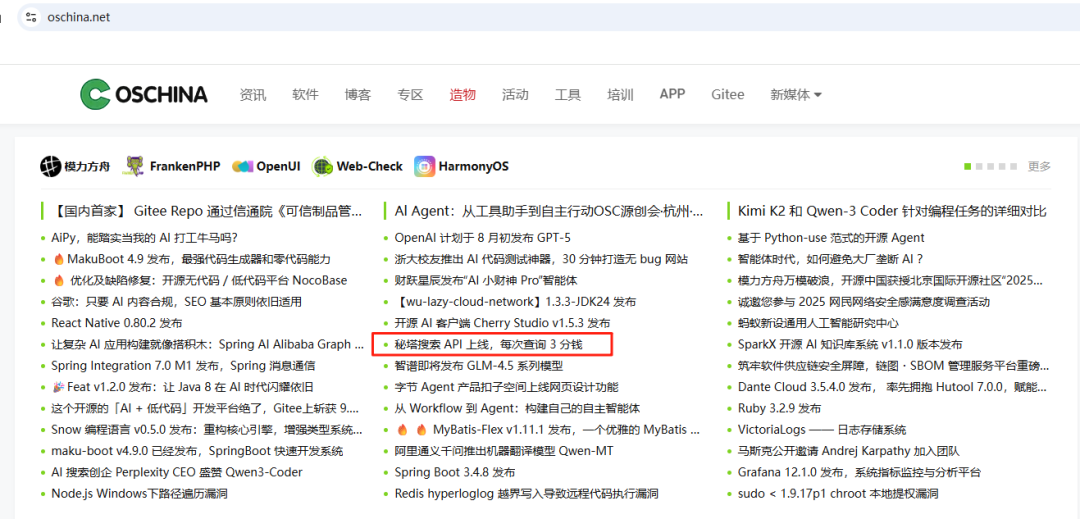
Task: Open maku-boot v4.9.0 已经发布 article
Action: pyautogui.click(x=197, y=452)
